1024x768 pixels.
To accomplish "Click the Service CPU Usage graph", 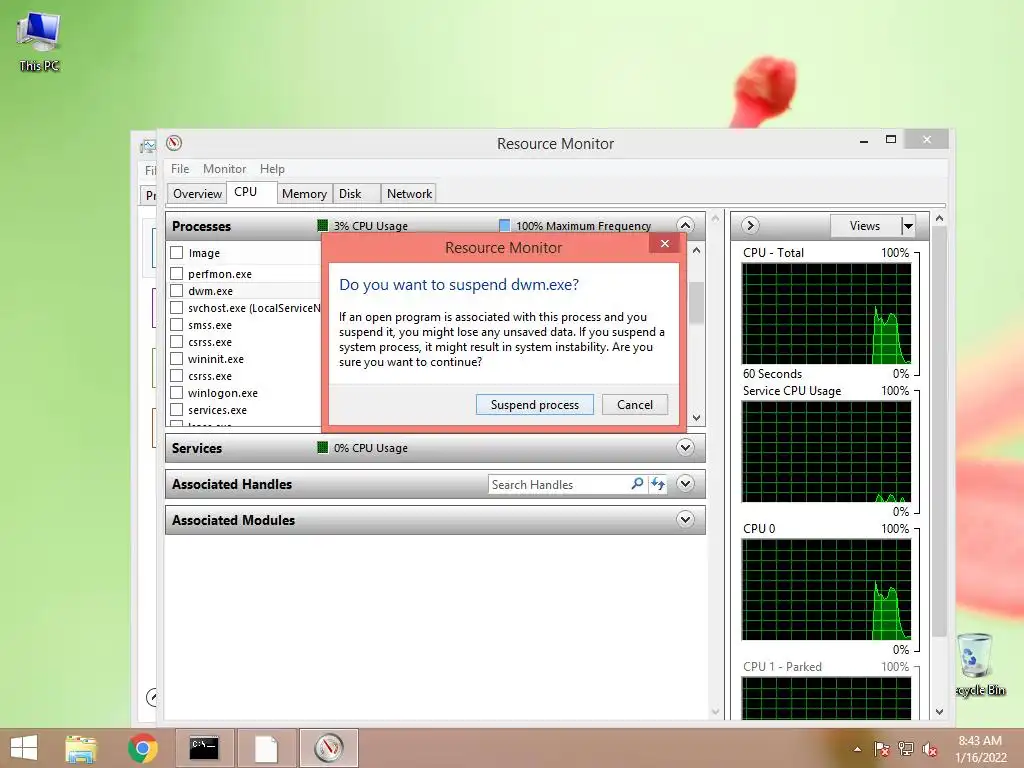I will point(826,452).
